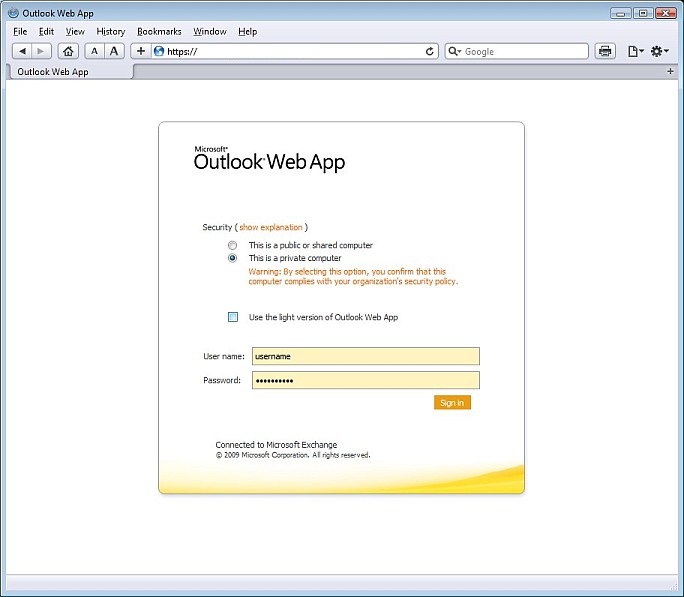Click the https address bar
Viewport: 684px width, 597px height.
[295, 51]
